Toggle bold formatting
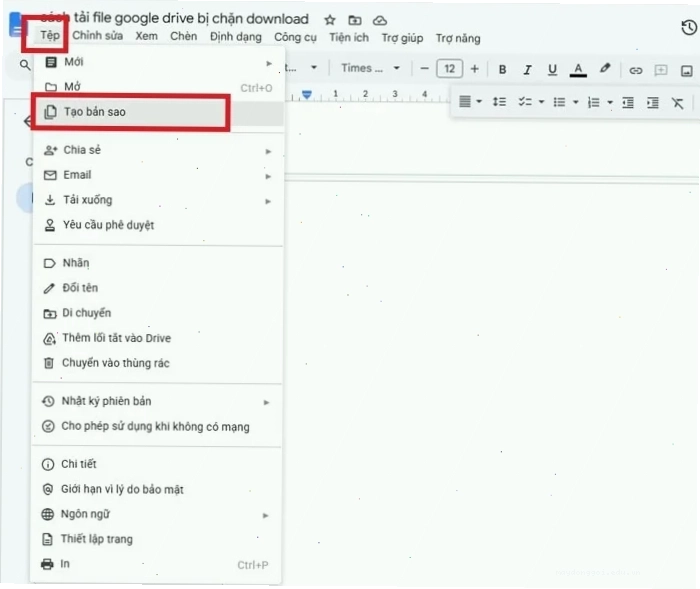 (502, 69)
